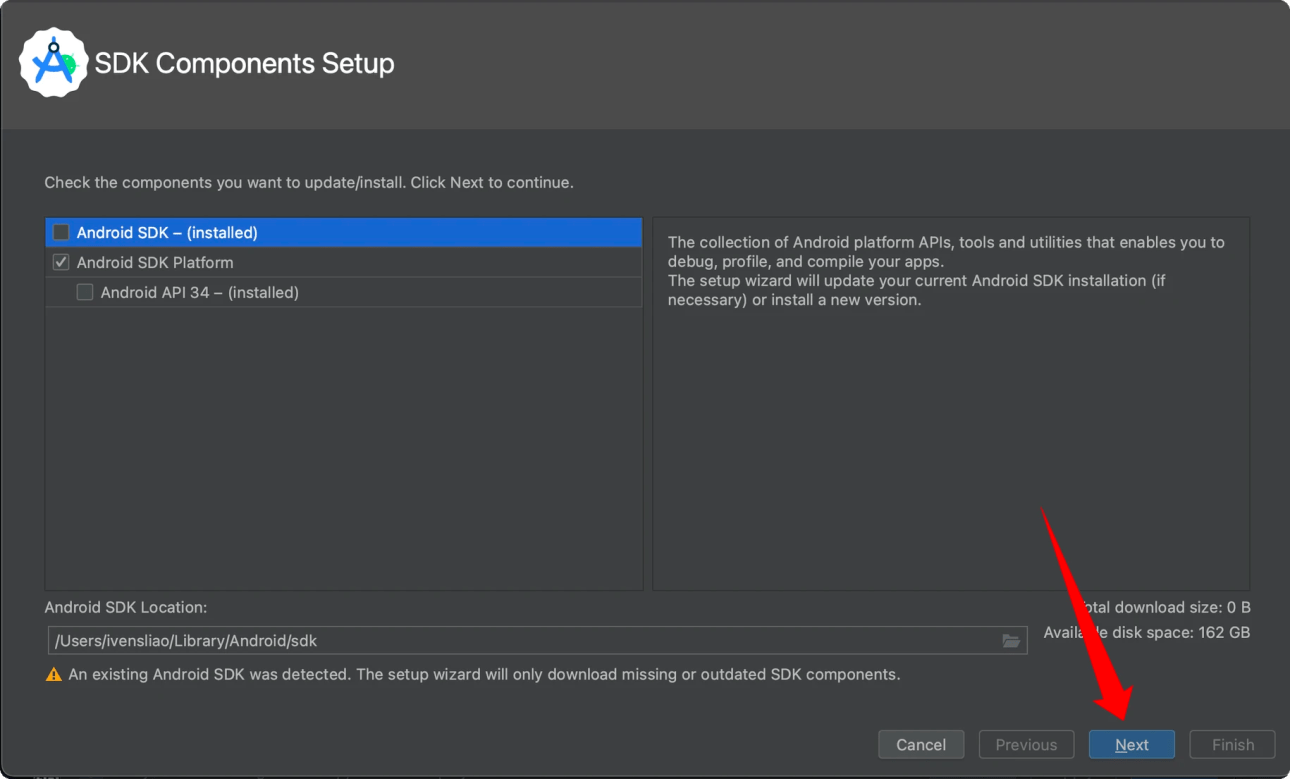This screenshot has width=1290, height=779.
Task: Click the Finish button
Action: point(1232,745)
